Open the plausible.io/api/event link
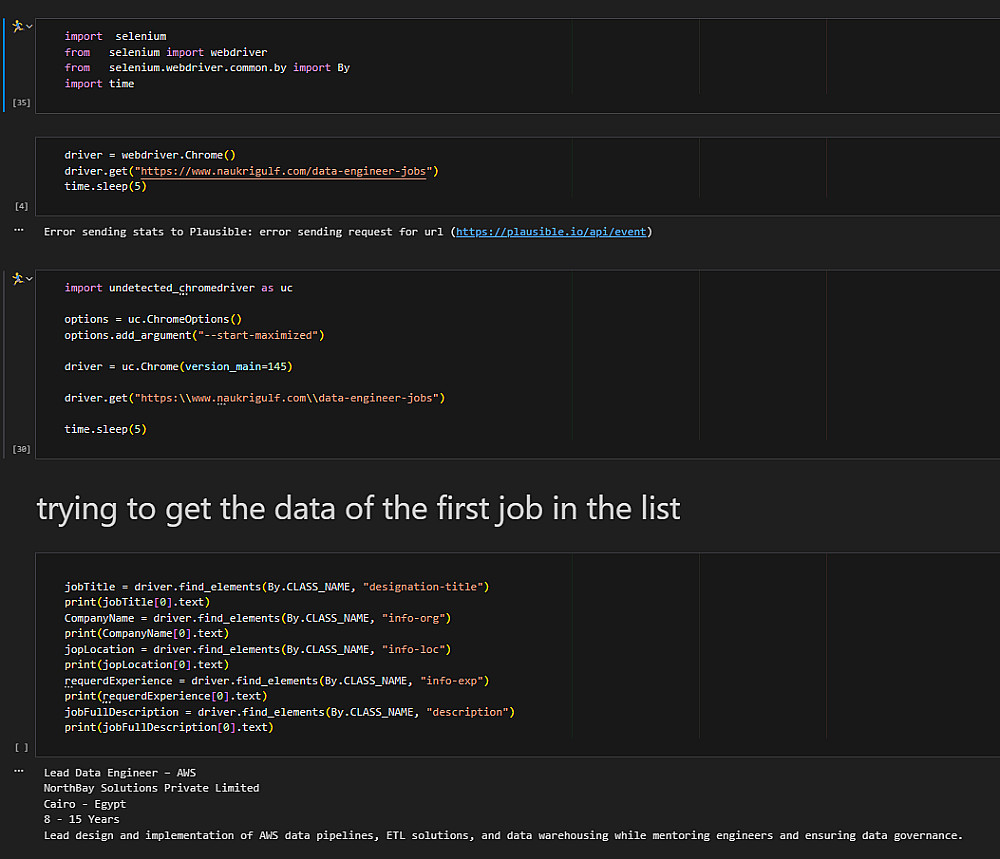Screen dimensions: 1000x859 click(552, 232)
